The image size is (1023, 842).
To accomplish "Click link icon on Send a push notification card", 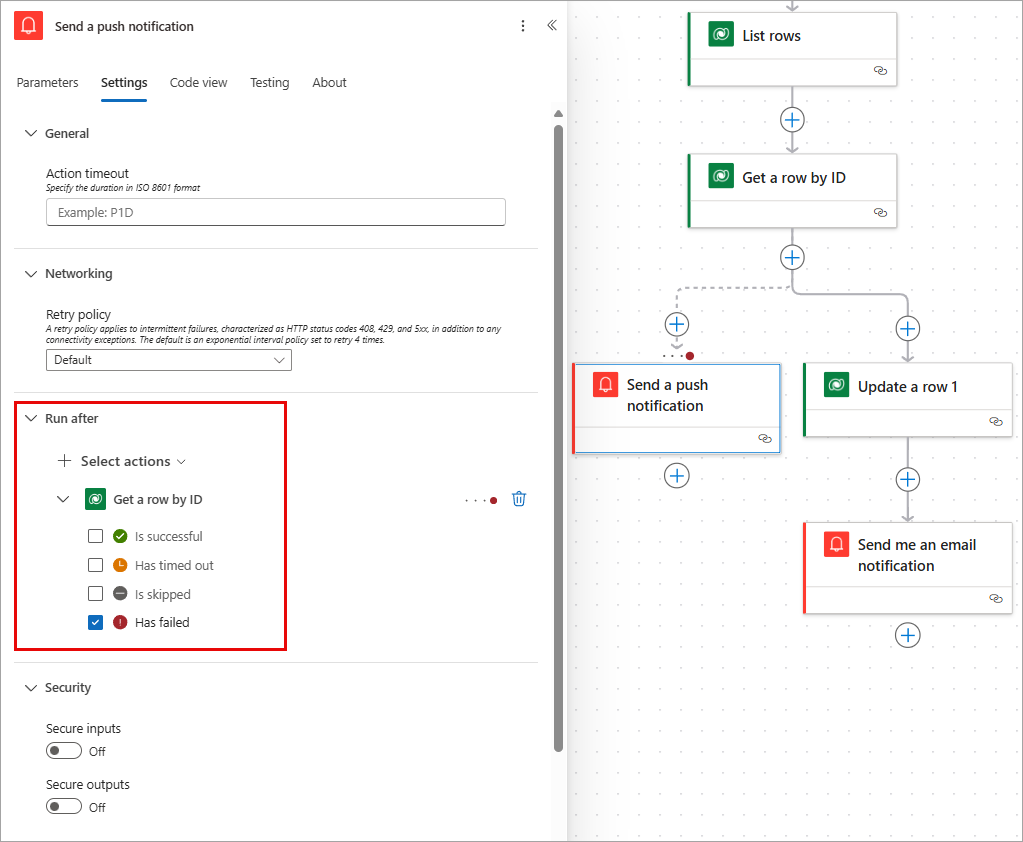I will (x=765, y=438).
